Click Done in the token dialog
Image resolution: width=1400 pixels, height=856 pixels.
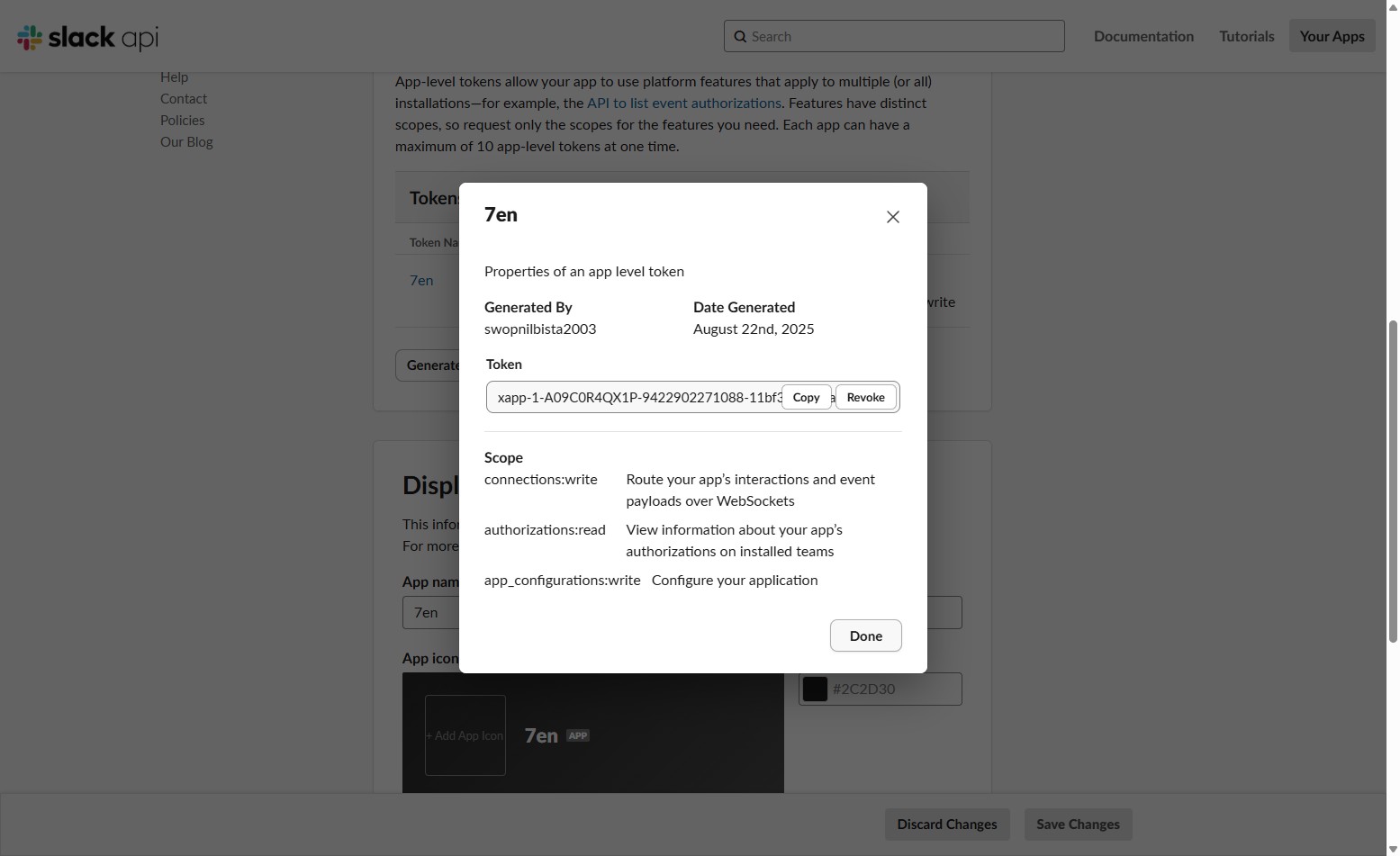[x=865, y=635]
